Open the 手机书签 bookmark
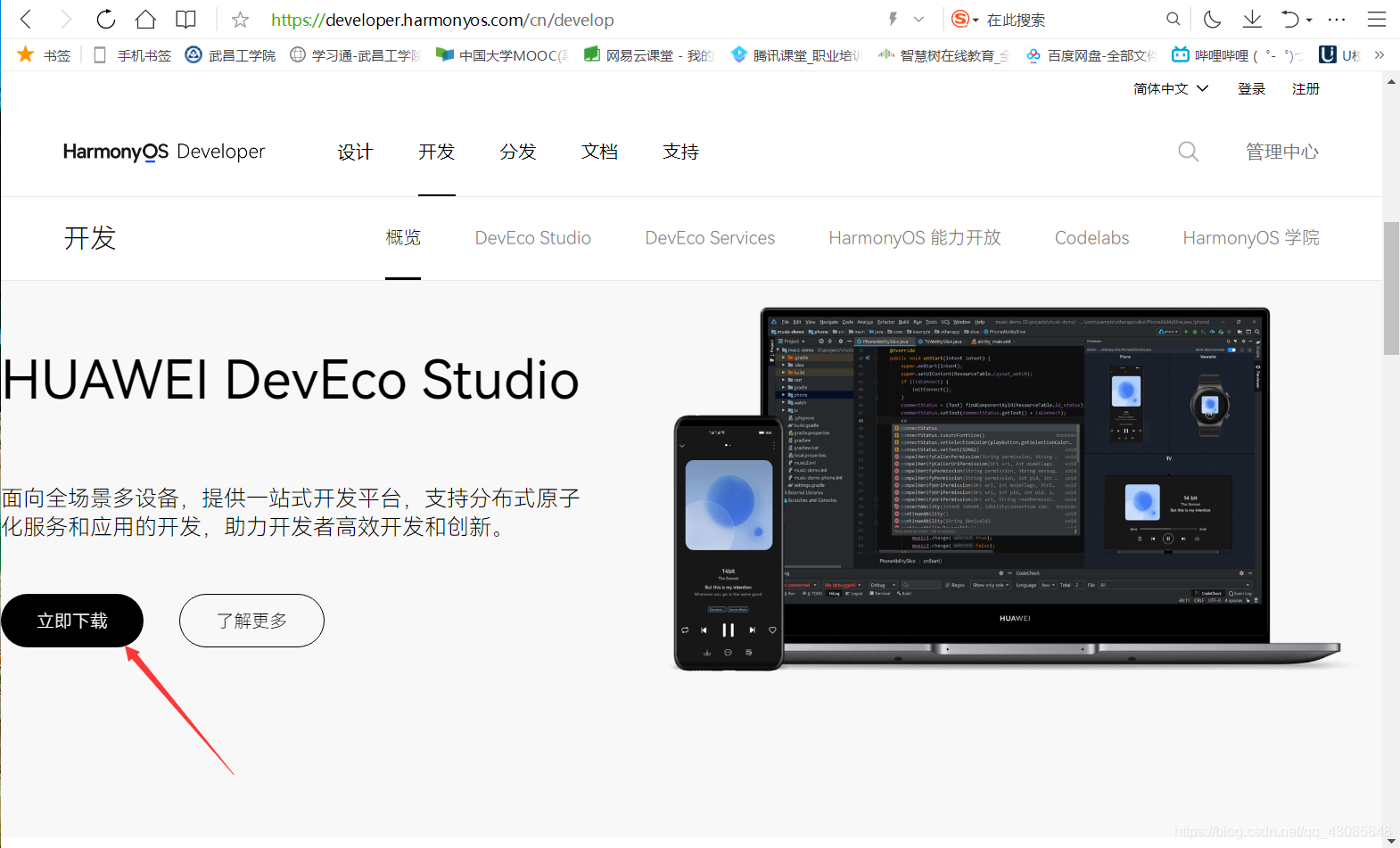Viewport: 1400px width, 848px height. coord(132,55)
